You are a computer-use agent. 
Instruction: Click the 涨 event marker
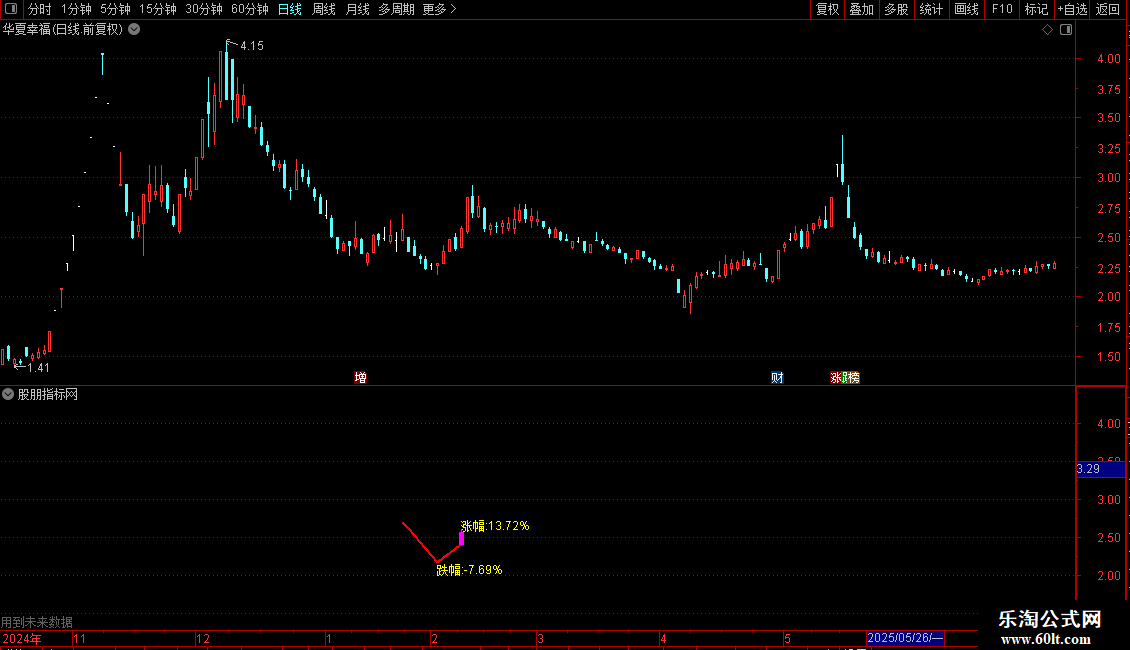(836, 378)
